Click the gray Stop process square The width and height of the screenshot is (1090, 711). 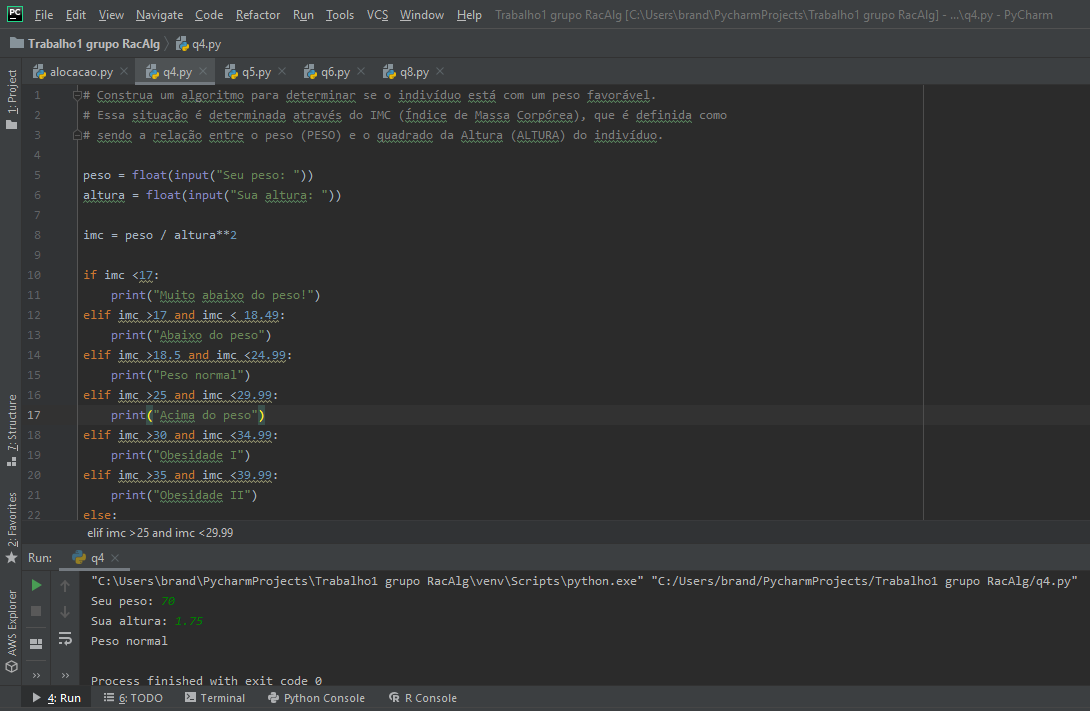[x=36, y=612]
